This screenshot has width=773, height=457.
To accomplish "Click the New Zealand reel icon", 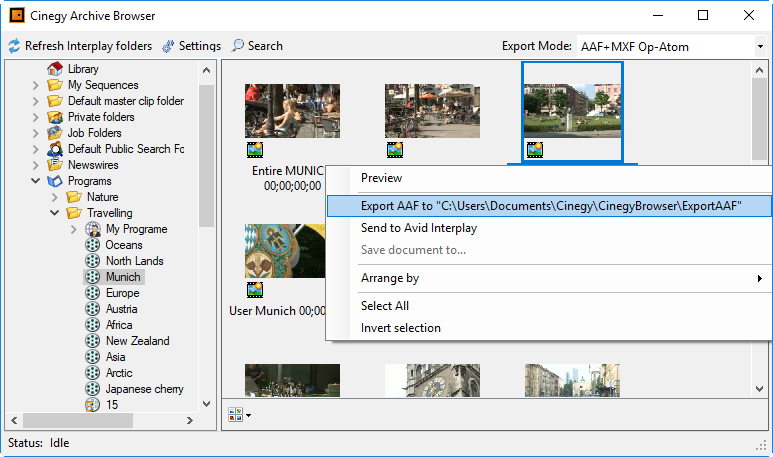I will pyautogui.click(x=93, y=341).
